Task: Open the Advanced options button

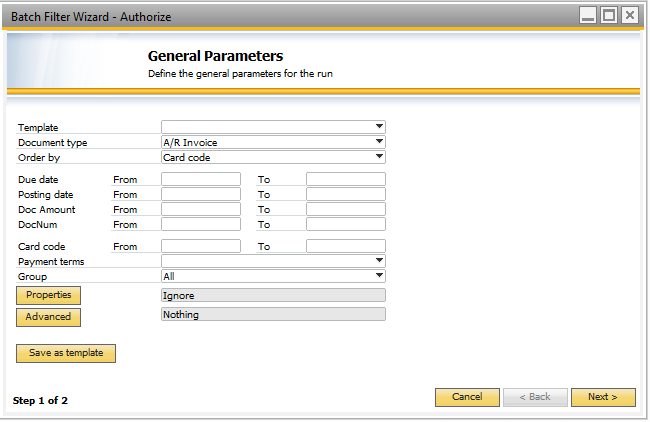Action: pyautogui.click(x=49, y=317)
